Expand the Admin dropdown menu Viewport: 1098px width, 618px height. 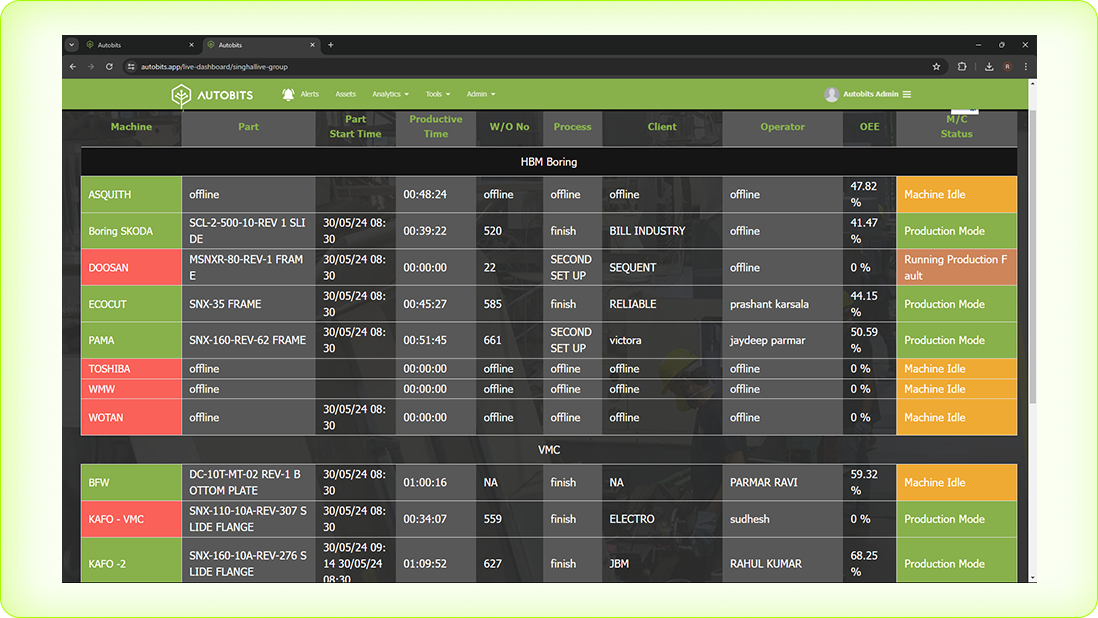pos(481,94)
